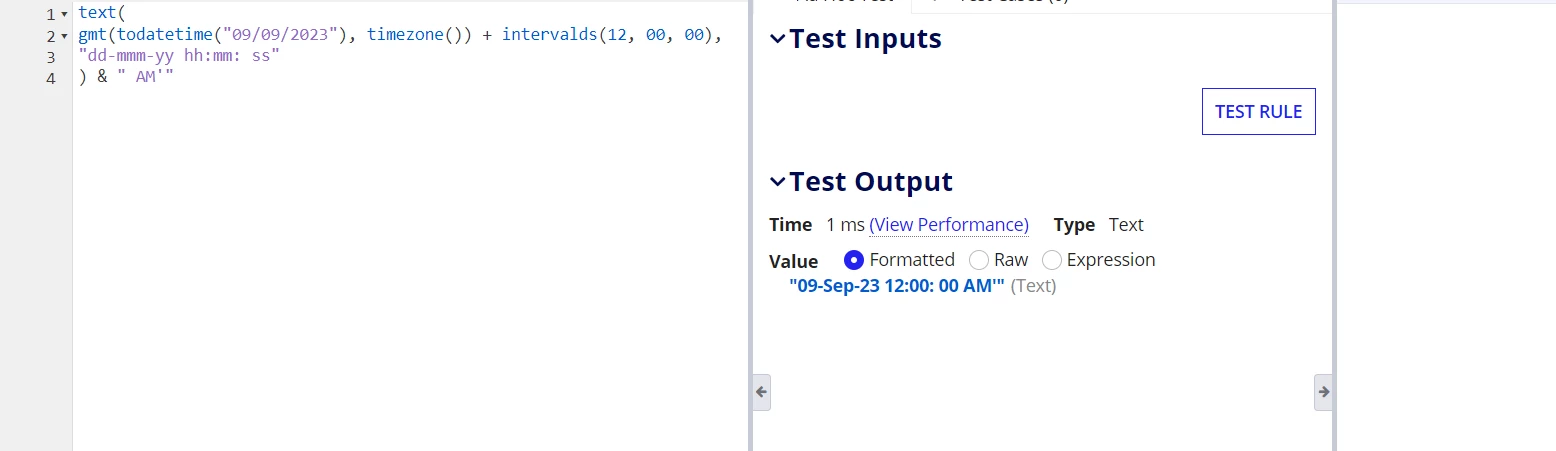Collapse the Test Inputs section chevron
Image resolution: width=1556 pixels, height=451 pixels.
[778, 39]
